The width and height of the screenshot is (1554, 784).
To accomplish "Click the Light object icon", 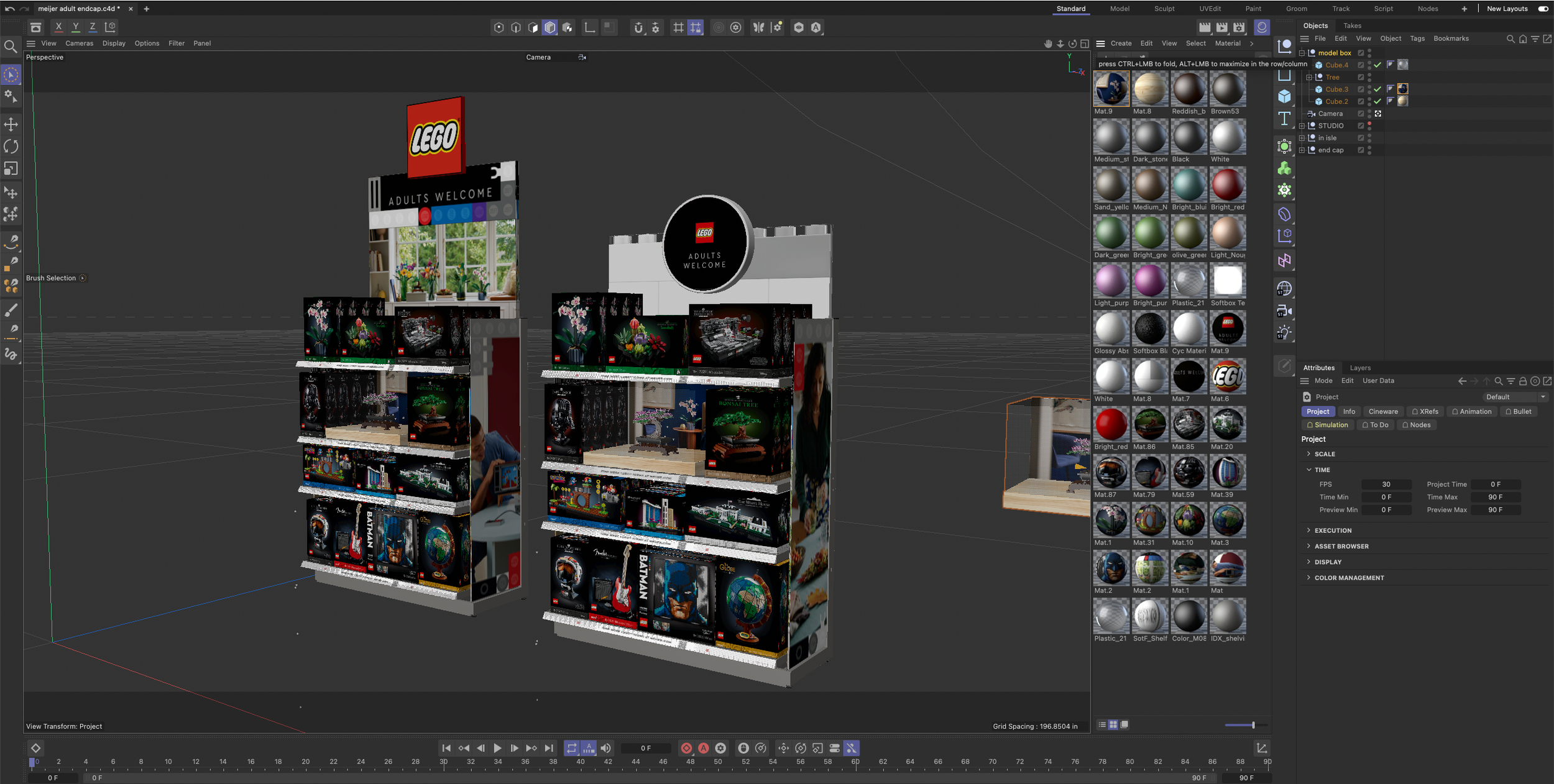I will (1284, 333).
